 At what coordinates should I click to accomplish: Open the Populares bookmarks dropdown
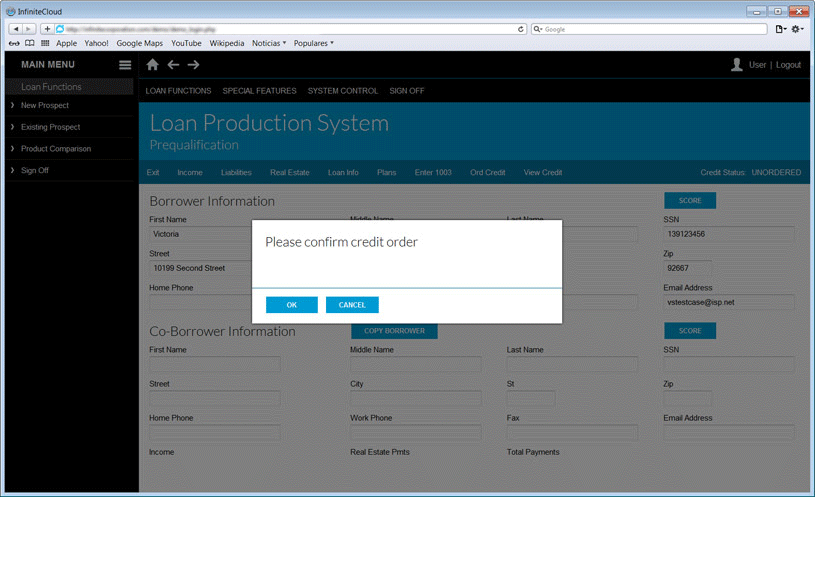[x=313, y=43]
